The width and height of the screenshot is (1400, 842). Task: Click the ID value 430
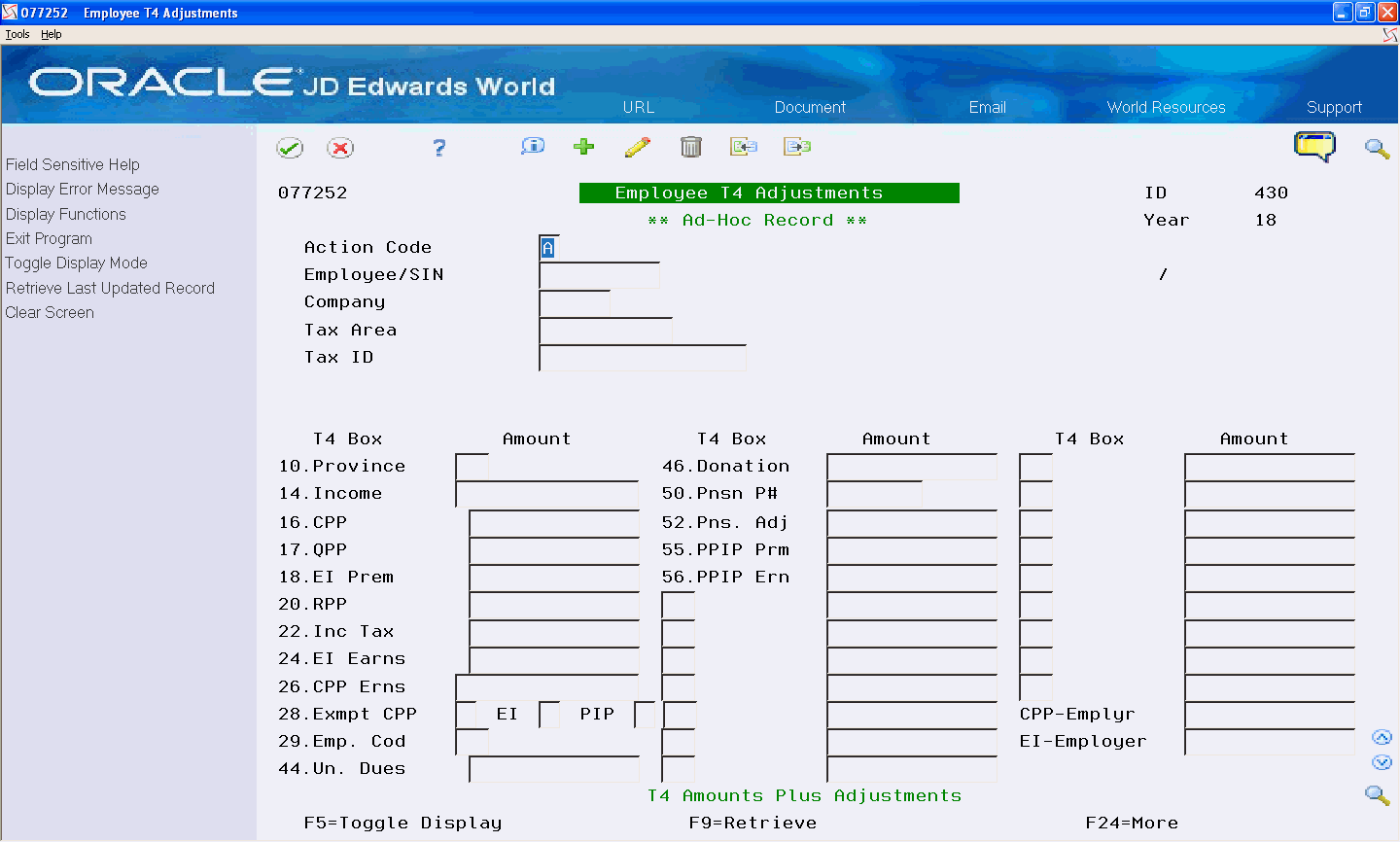1272,193
